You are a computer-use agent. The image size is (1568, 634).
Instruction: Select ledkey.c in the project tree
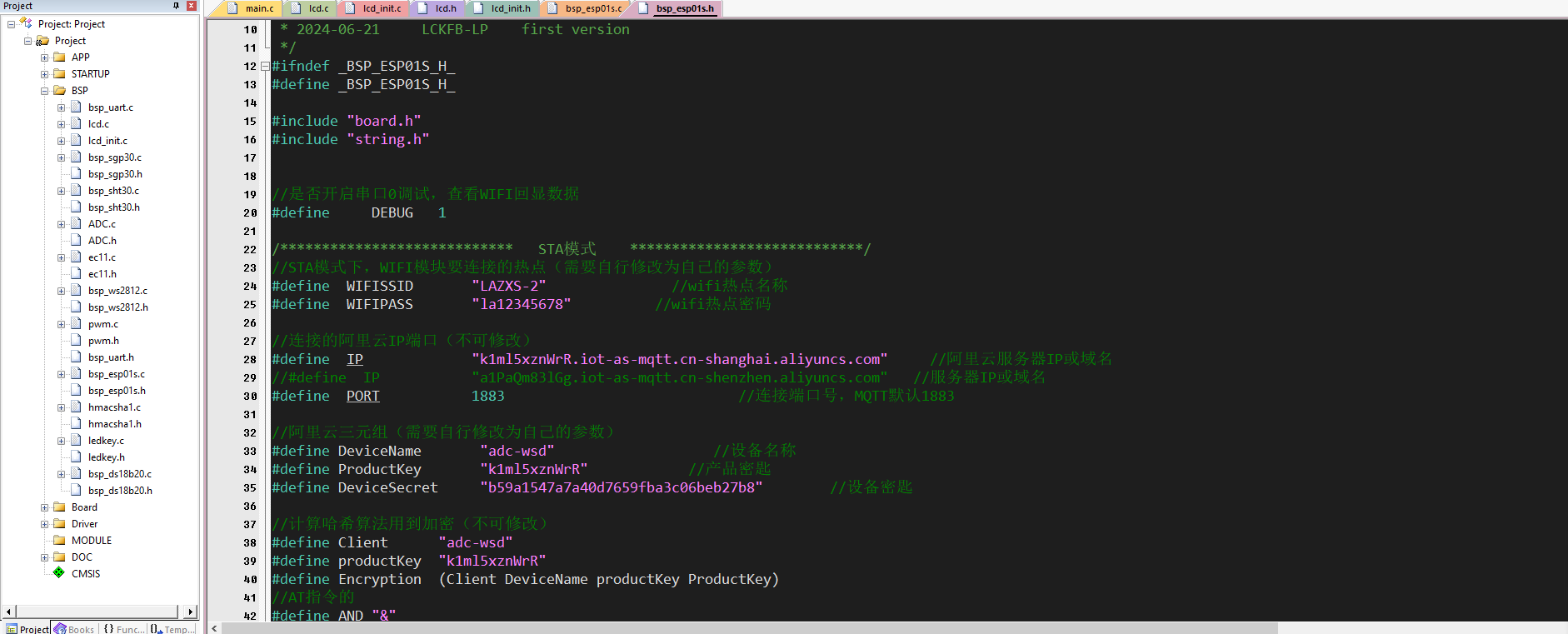[x=106, y=441]
